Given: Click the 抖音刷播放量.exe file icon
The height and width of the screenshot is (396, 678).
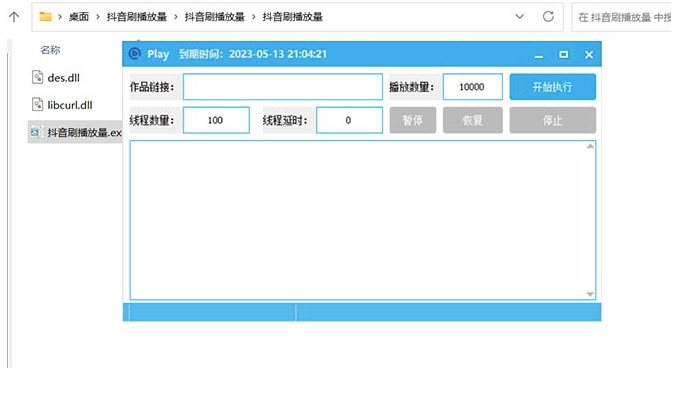Looking at the screenshot, I should coord(36,132).
